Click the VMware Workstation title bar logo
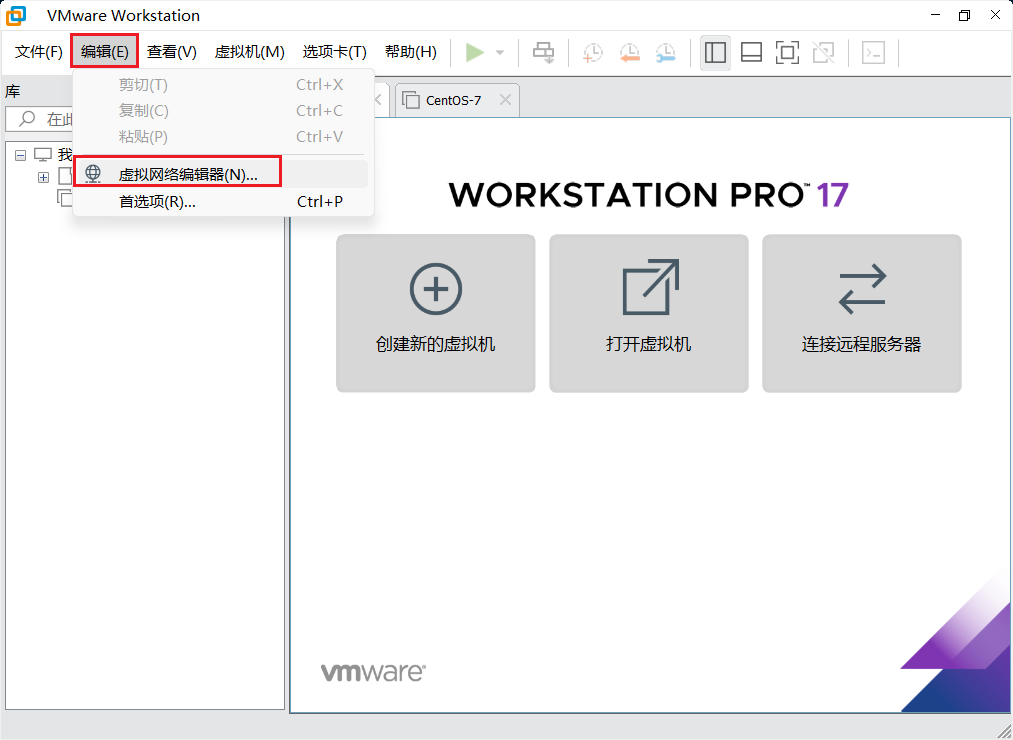The width and height of the screenshot is (1013, 740). 16,16
